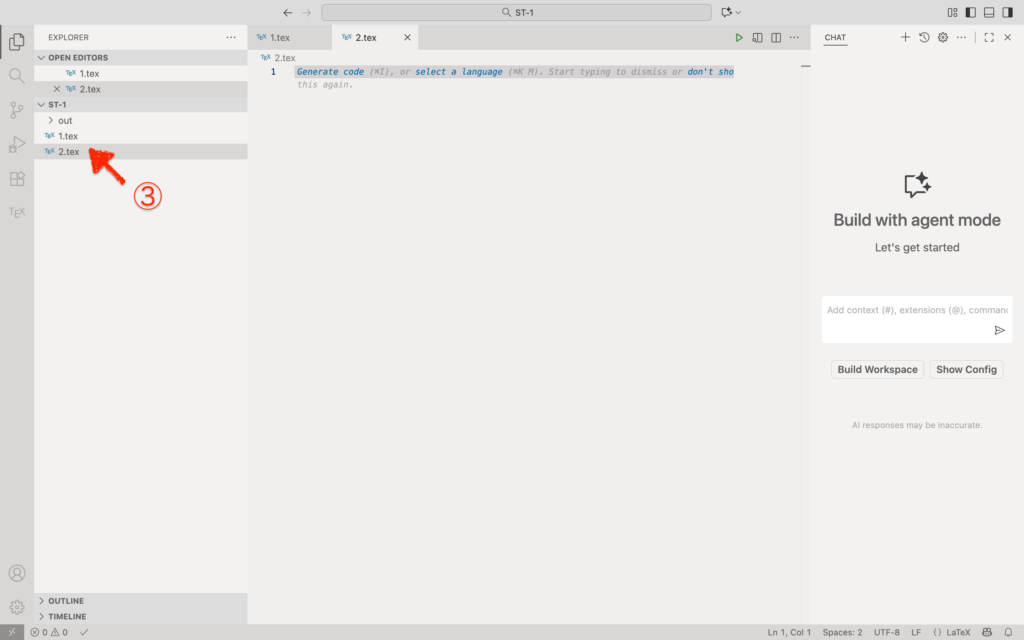Click the chat input field
This screenshot has height=640, width=1024.
tap(908, 310)
